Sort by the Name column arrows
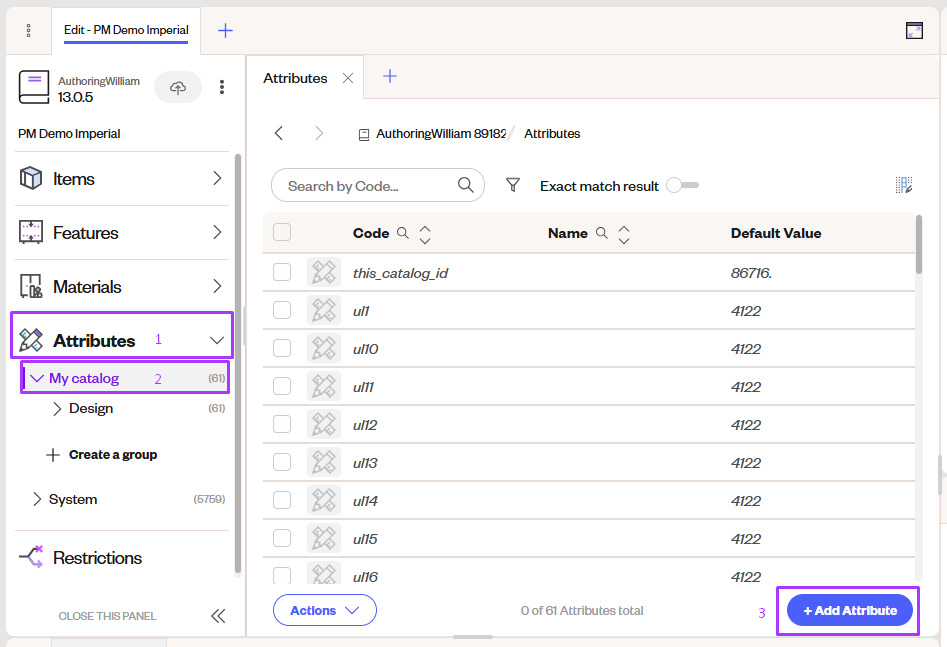The height and width of the screenshot is (647, 947). click(624, 234)
